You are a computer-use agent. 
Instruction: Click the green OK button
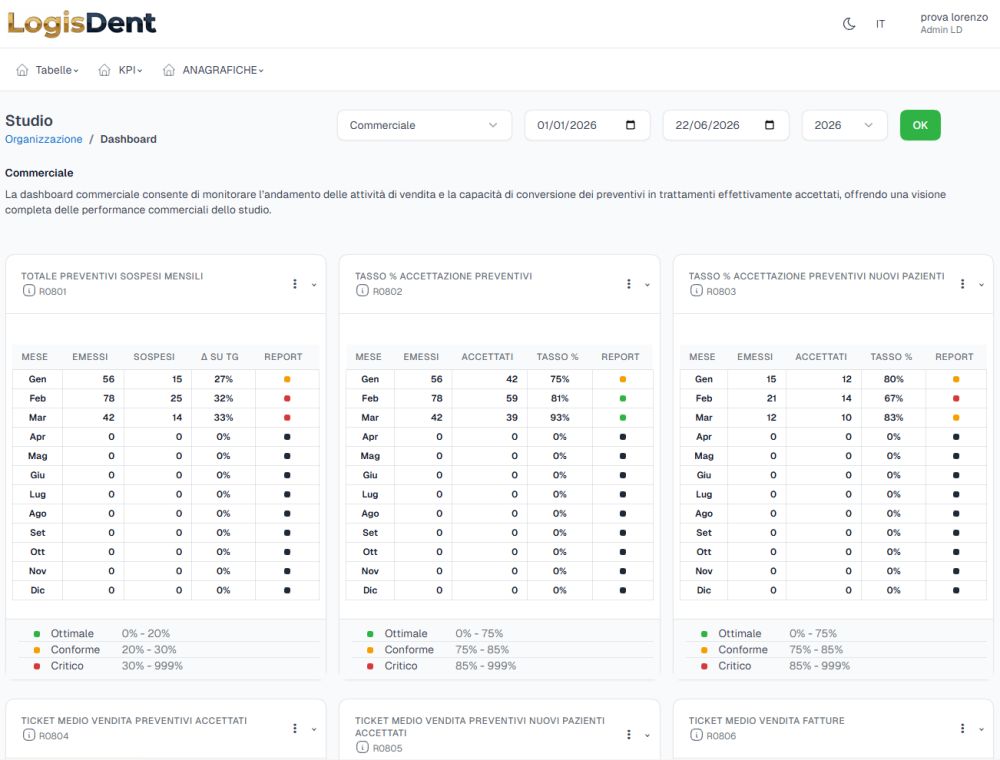coord(920,125)
